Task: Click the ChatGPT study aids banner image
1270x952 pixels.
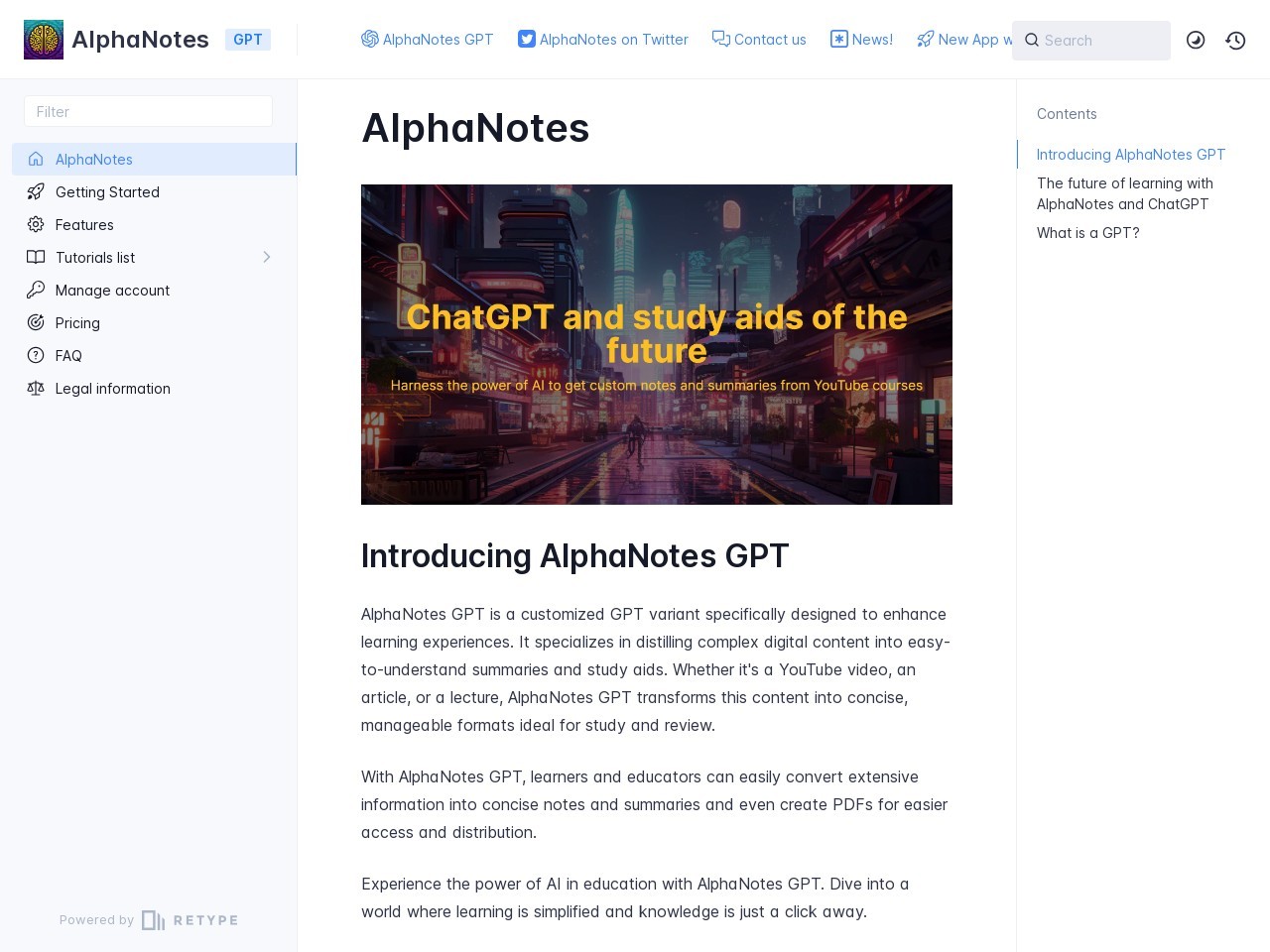Action: (x=657, y=344)
